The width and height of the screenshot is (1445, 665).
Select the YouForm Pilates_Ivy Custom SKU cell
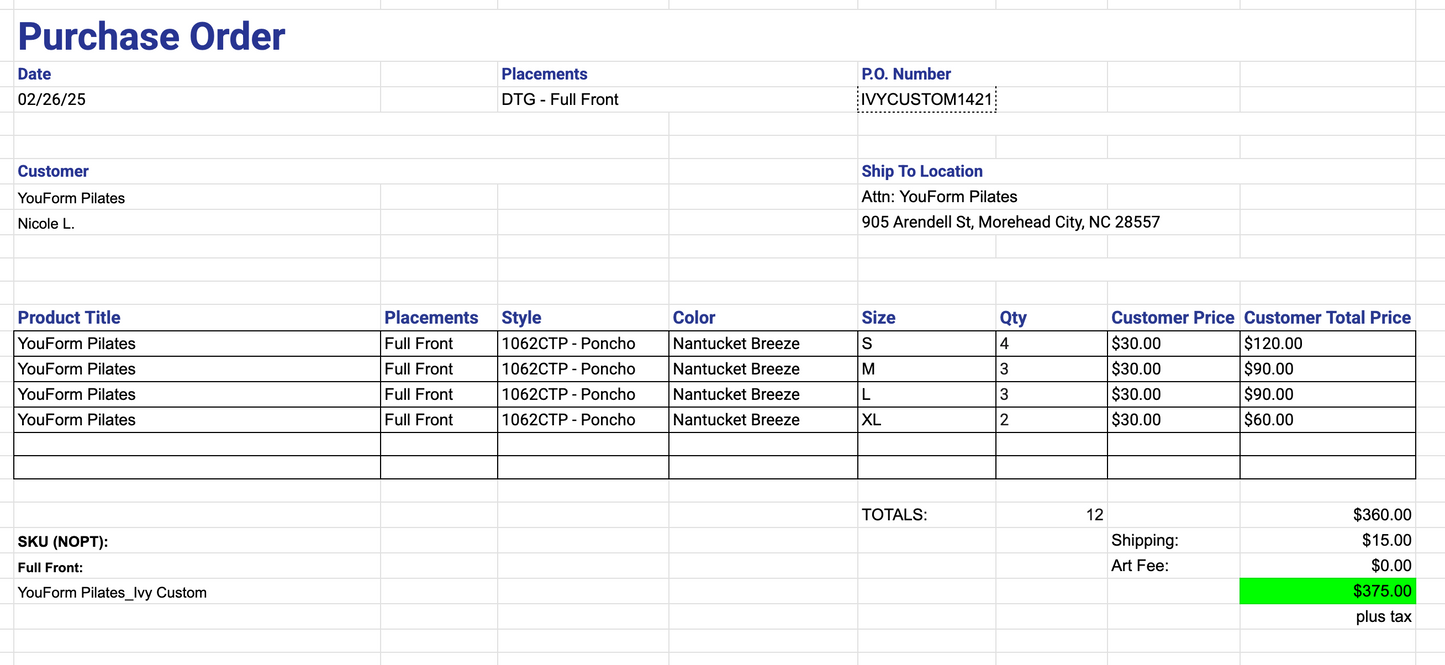[x=112, y=592]
